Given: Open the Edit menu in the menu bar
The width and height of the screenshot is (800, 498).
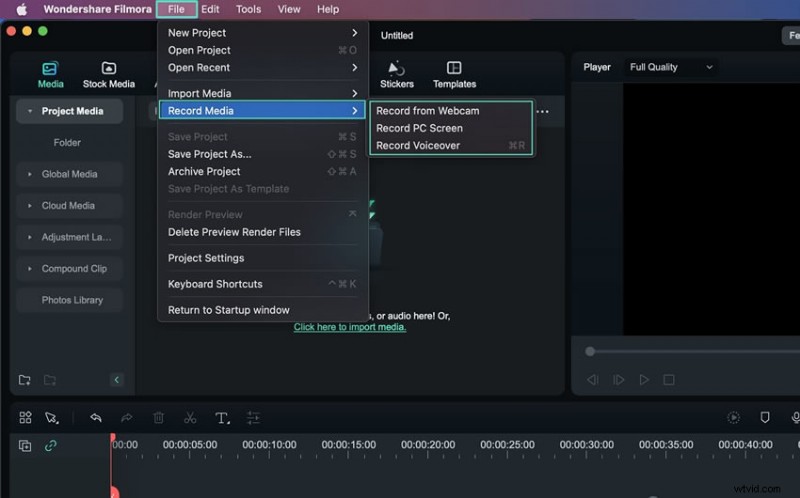Looking at the screenshot, I should pos(210,9).
